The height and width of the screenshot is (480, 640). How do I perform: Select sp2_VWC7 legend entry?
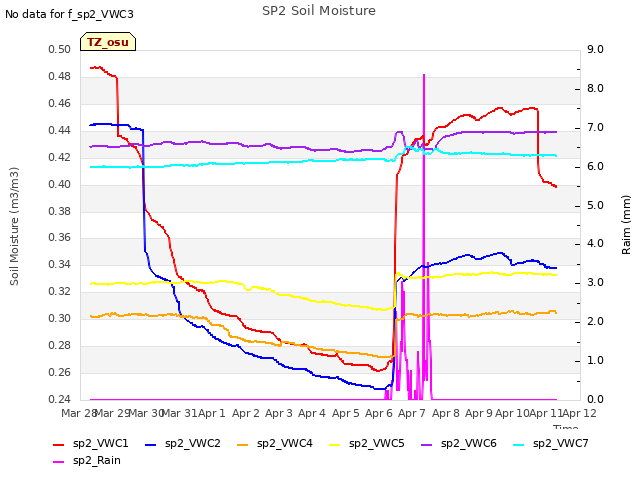(x=551, y=443)
